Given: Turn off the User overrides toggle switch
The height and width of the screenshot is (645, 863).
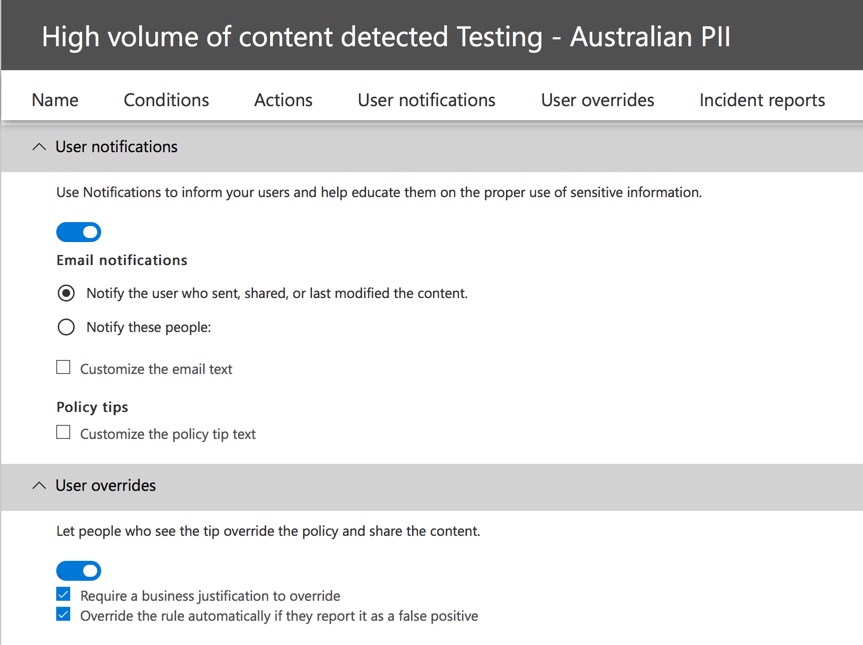Looking at the screenshot, I should pos(78,570).
